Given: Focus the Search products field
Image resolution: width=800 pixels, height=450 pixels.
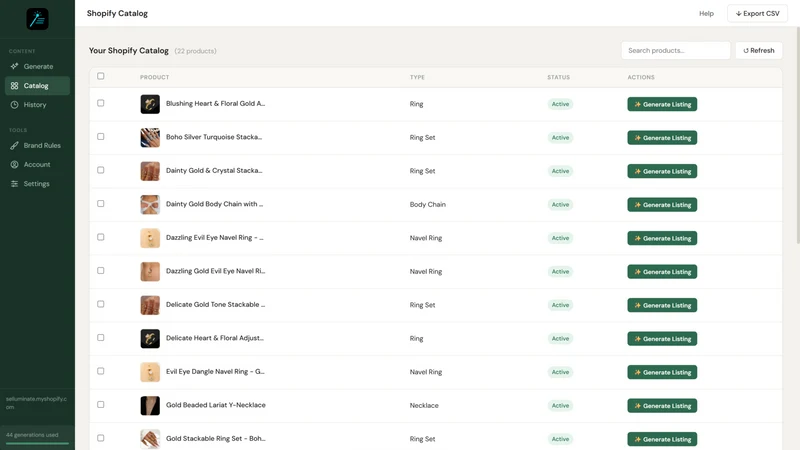Looking at the screenshot, I should coord(676,51).
